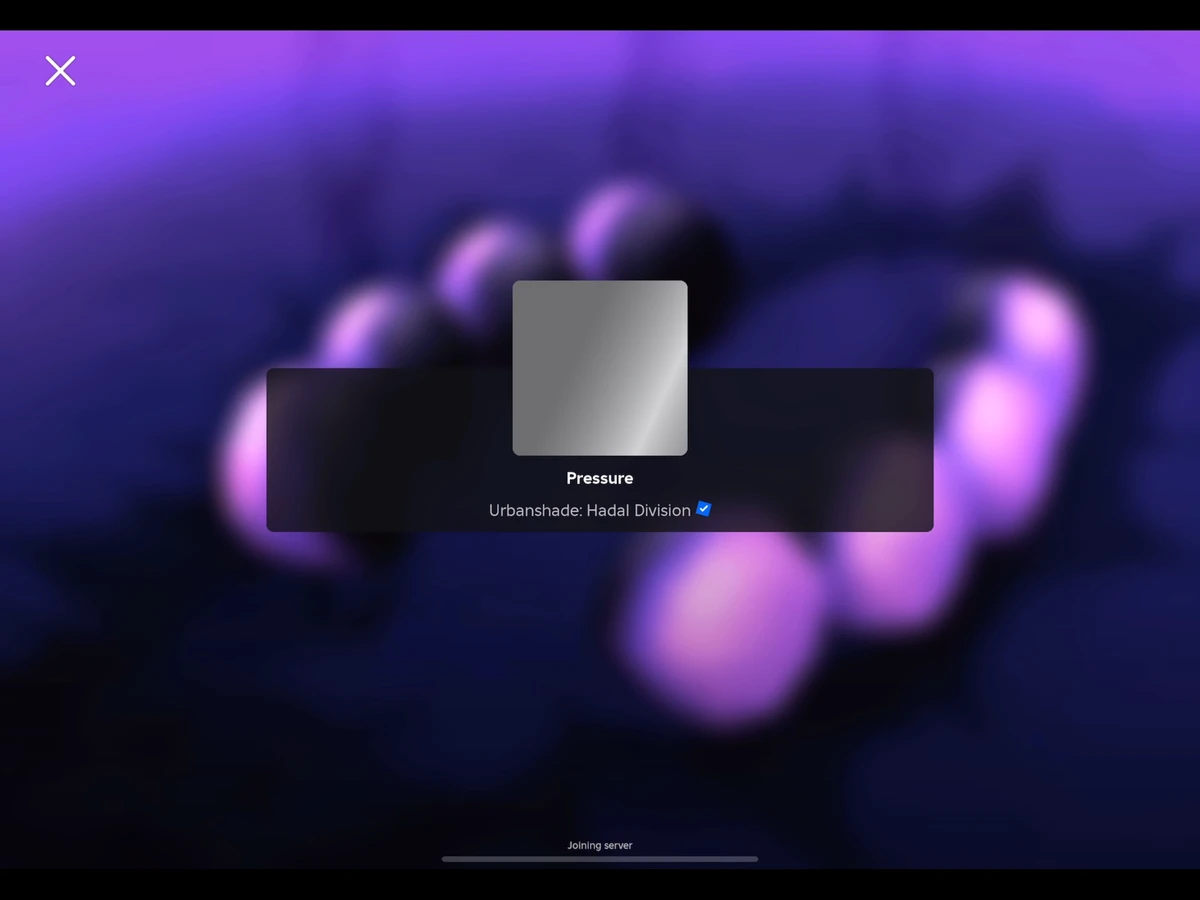The width and height of the screenshot is (1200, 900).
Task: Click the bottom black letterbox bar
Action: click(600, 884)
